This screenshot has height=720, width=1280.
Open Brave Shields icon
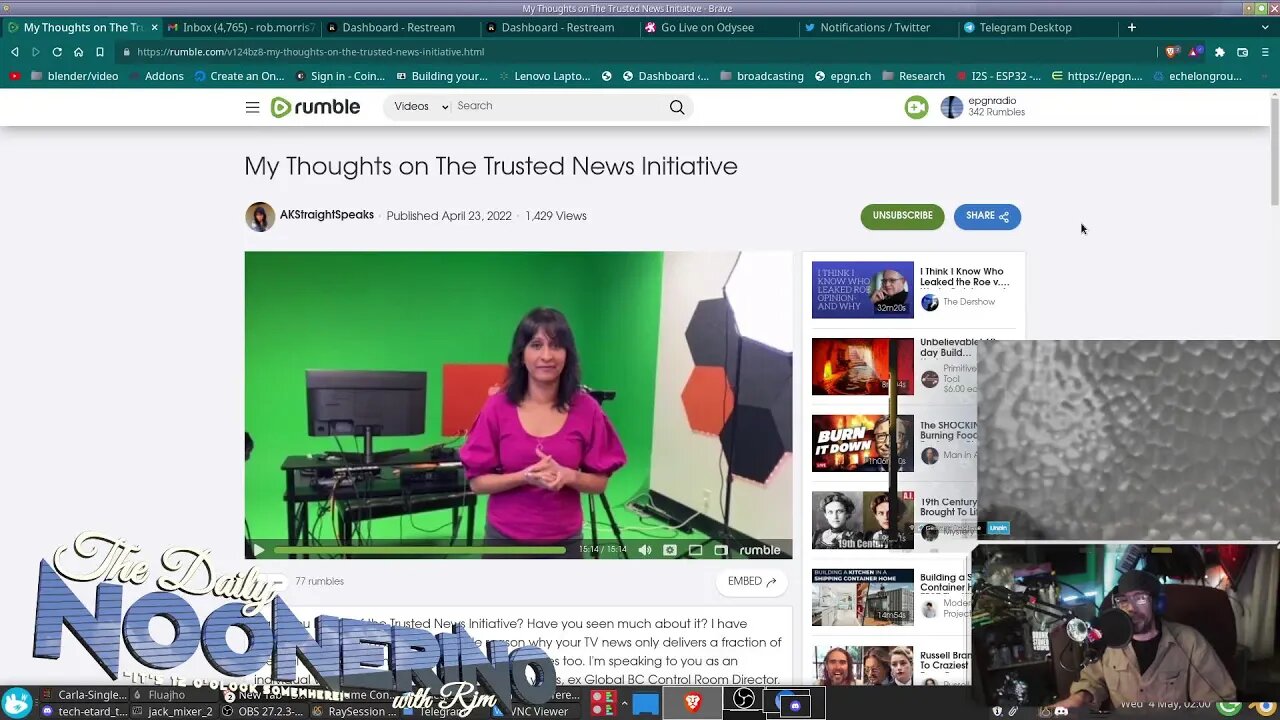coord(1172,52)
